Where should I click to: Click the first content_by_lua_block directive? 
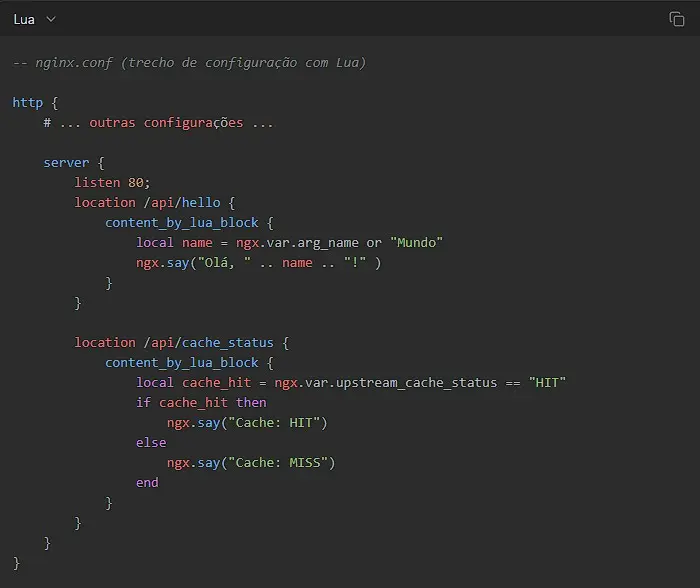(182, 223)
